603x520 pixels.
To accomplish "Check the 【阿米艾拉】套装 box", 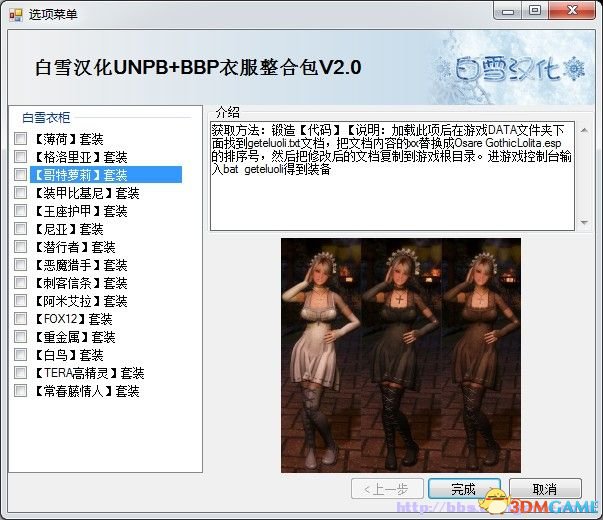I will (x=20, y=300).
